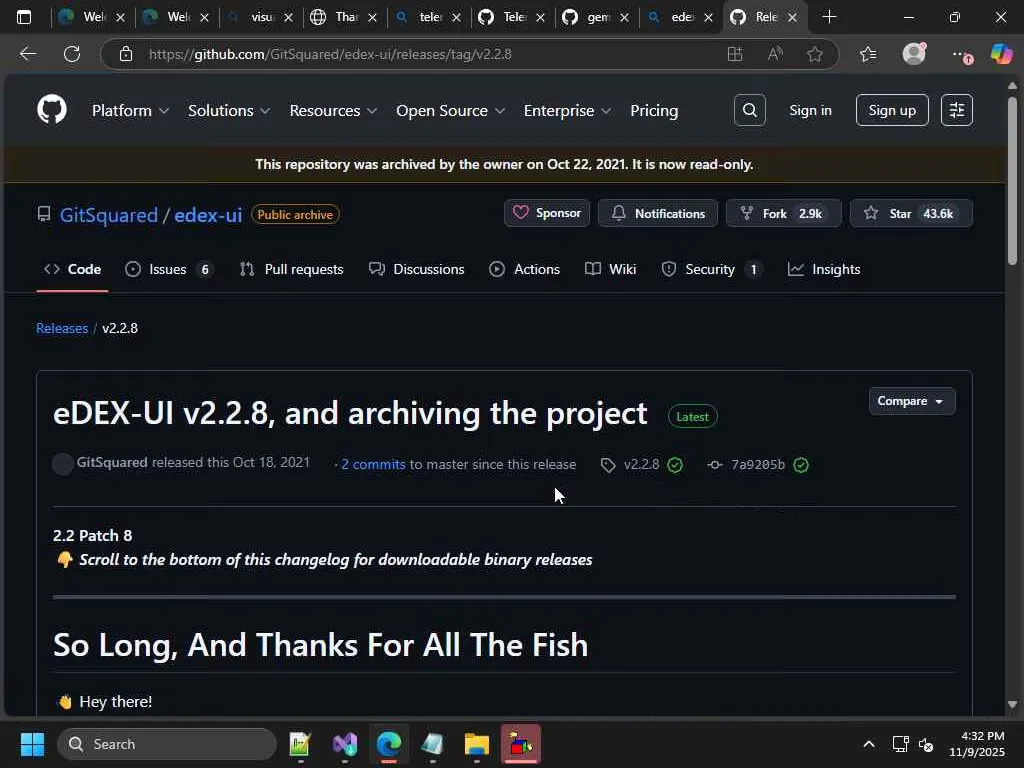Open the Favorites list icon
This screenshot has width=1024, height=768.
(x=868, y=54)
